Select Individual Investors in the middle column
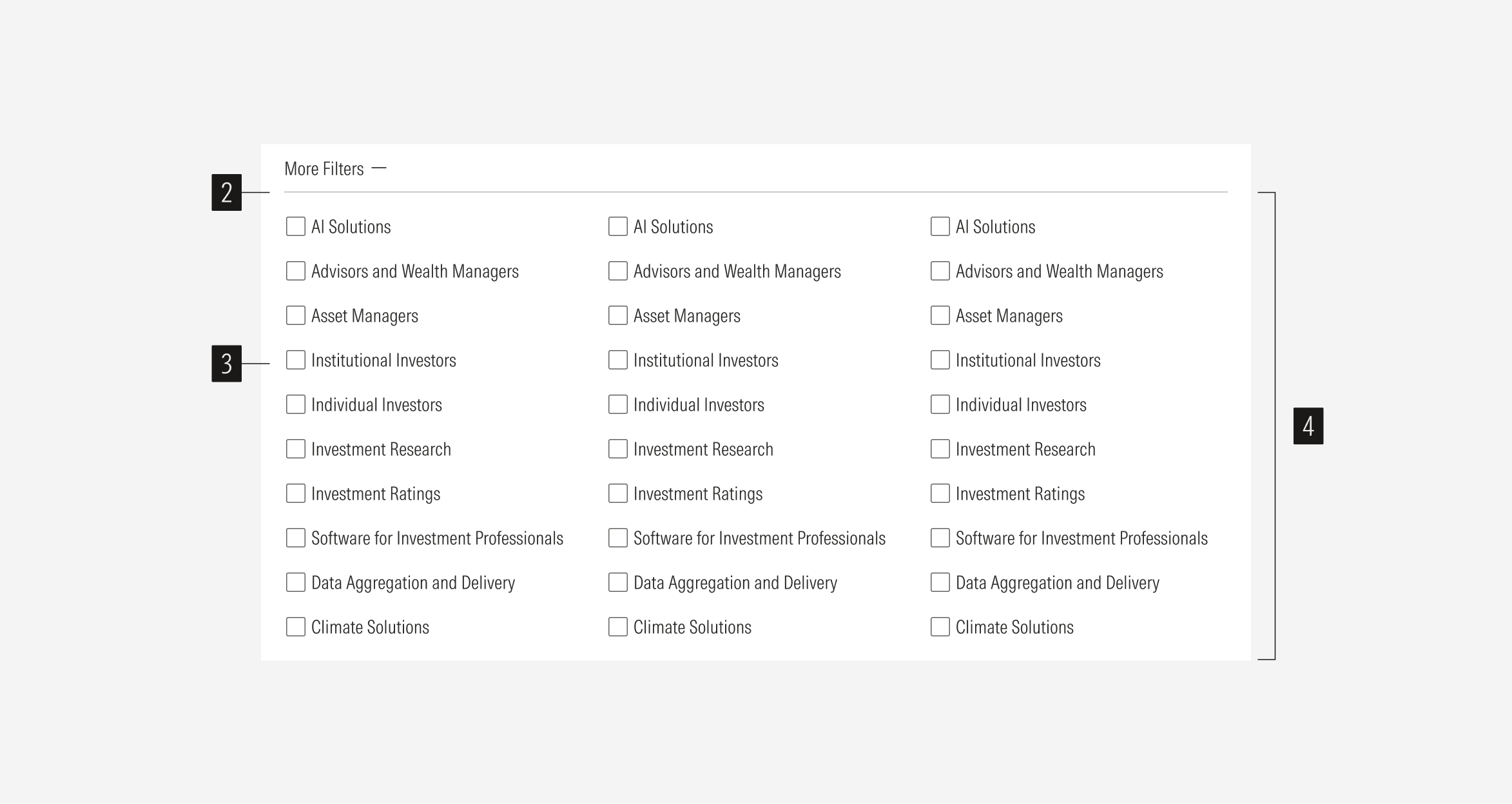The width and height of the screenshot is (1512, 804). 618,404
